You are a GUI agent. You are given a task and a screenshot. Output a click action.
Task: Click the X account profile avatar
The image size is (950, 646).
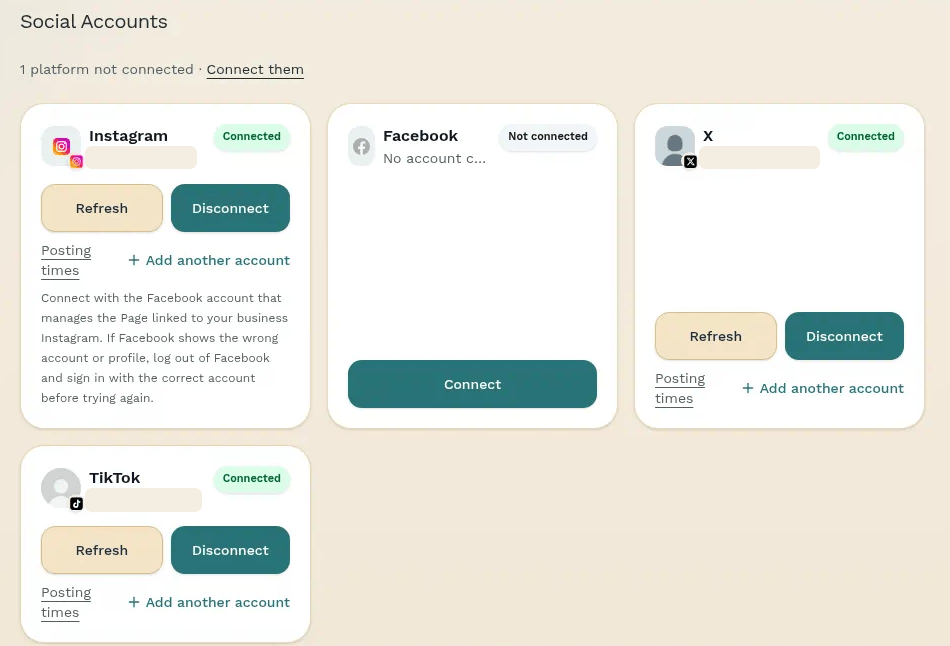click(674, 146)
